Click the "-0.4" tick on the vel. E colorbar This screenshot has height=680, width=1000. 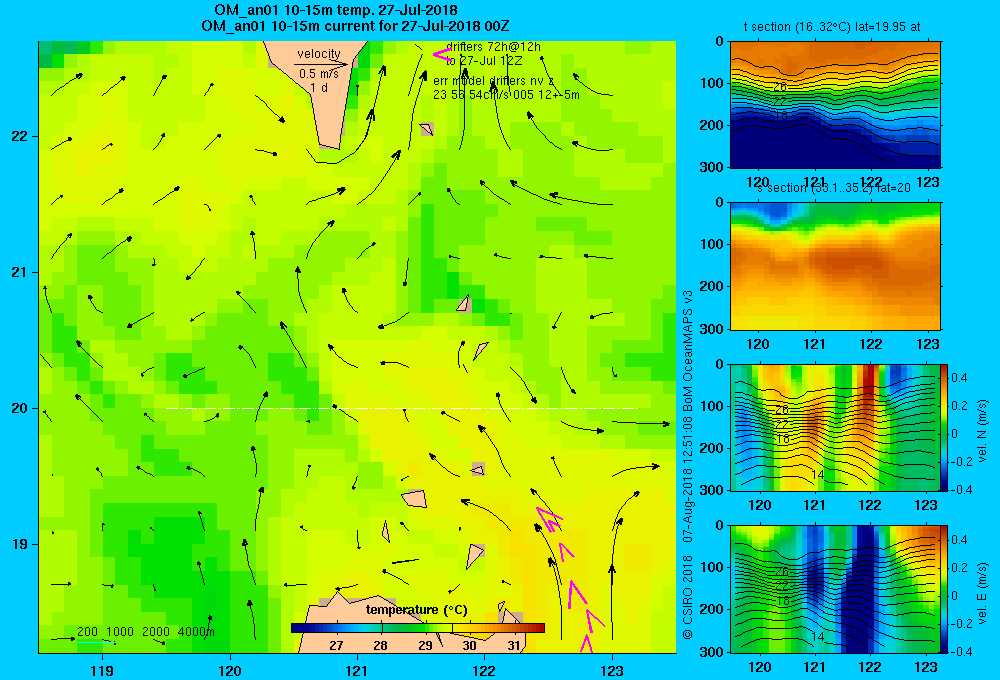coord(961,651)
